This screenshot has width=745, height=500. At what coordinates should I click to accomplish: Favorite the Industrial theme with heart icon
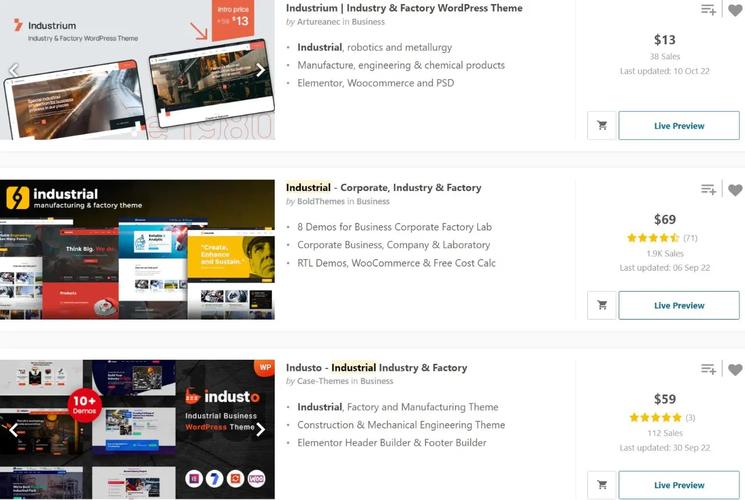click(735, 190)
